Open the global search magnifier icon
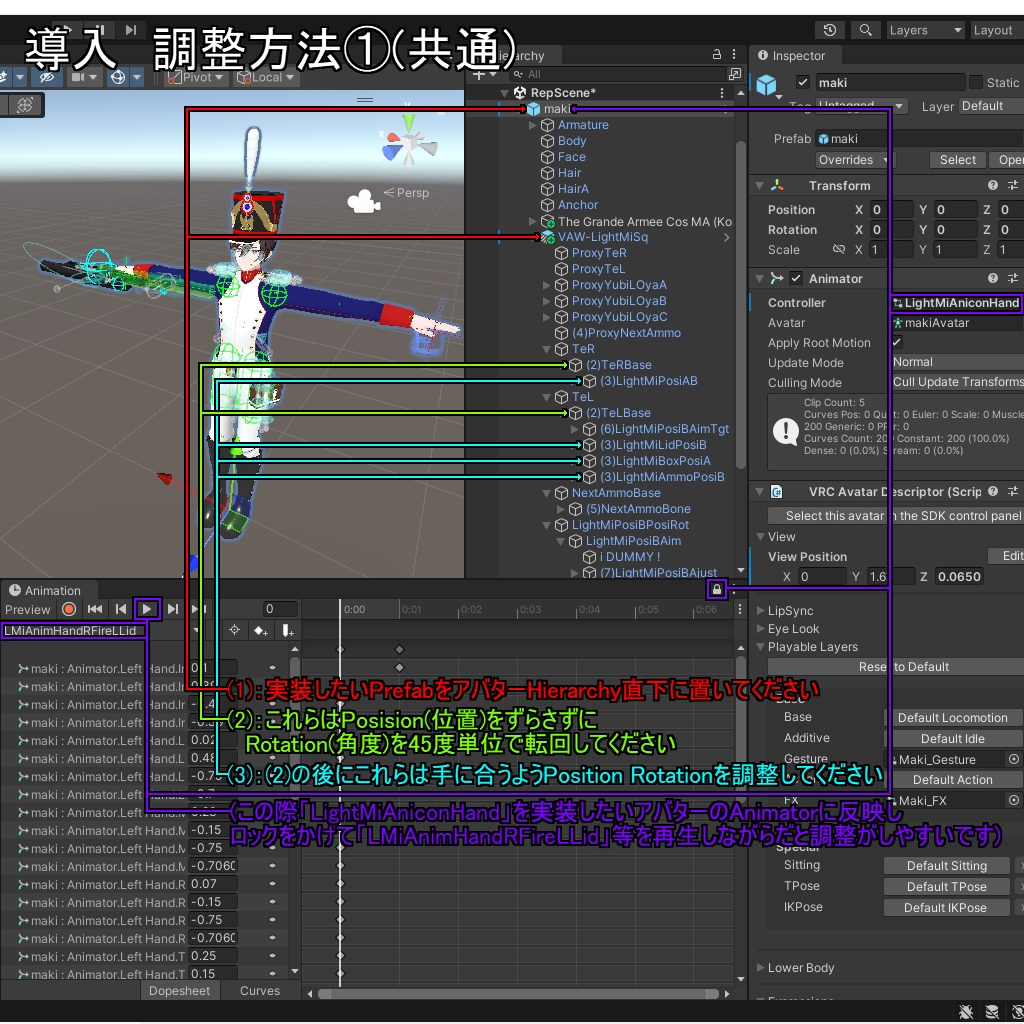The width and height of the screenshot is (1024, 1024). coord(865,30)
